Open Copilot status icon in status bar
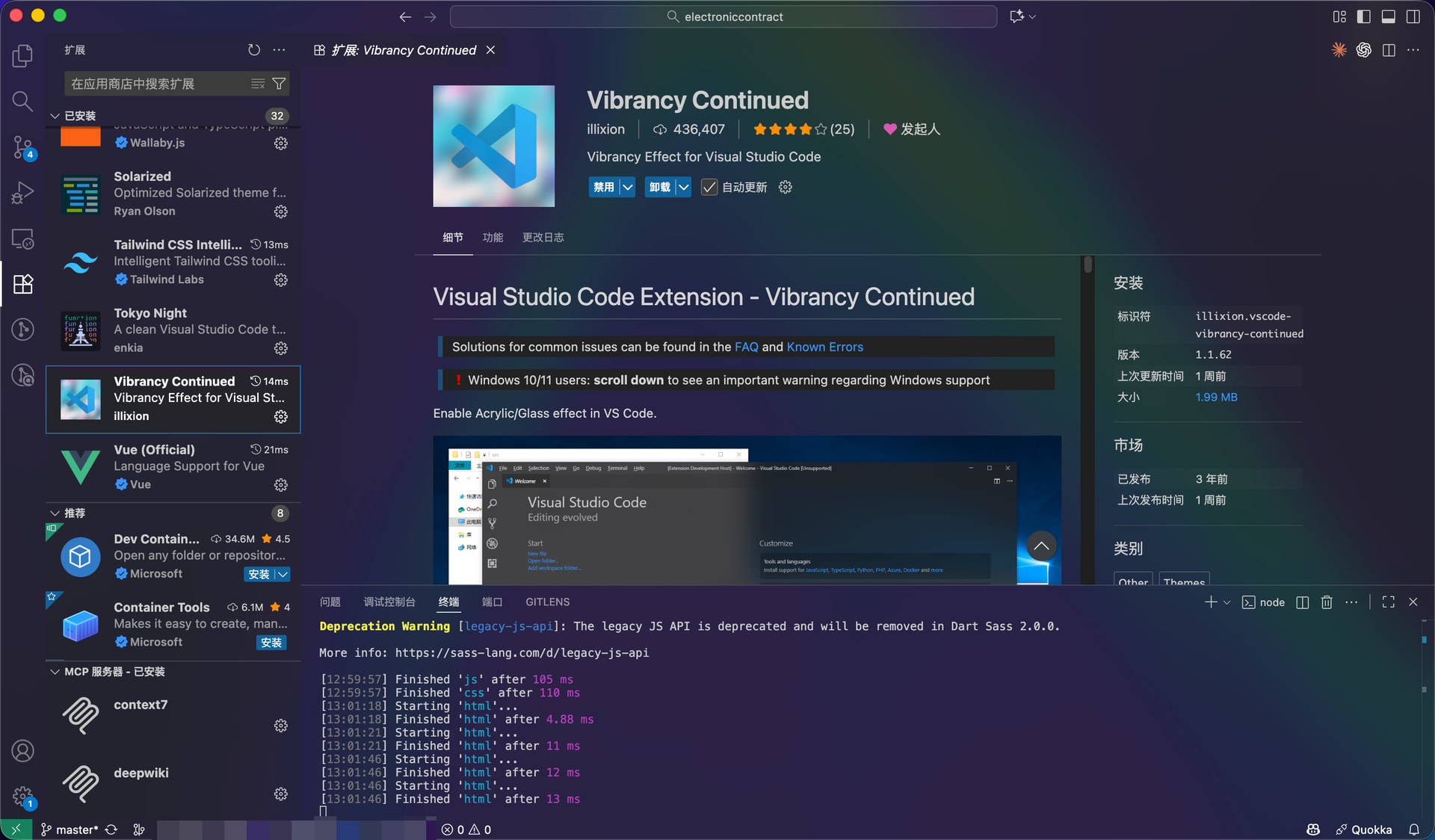This screenshot has width=1435, height=840. click(1313, 830)
